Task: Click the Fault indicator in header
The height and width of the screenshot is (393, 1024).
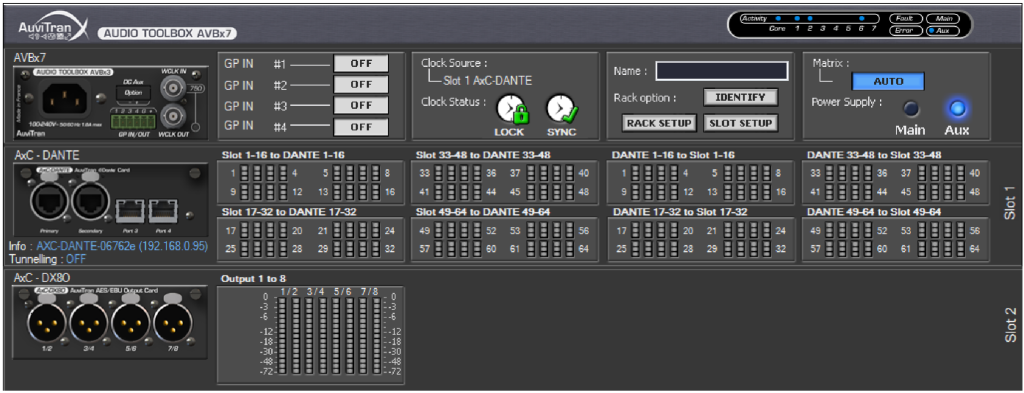Action: pos(905,19)
